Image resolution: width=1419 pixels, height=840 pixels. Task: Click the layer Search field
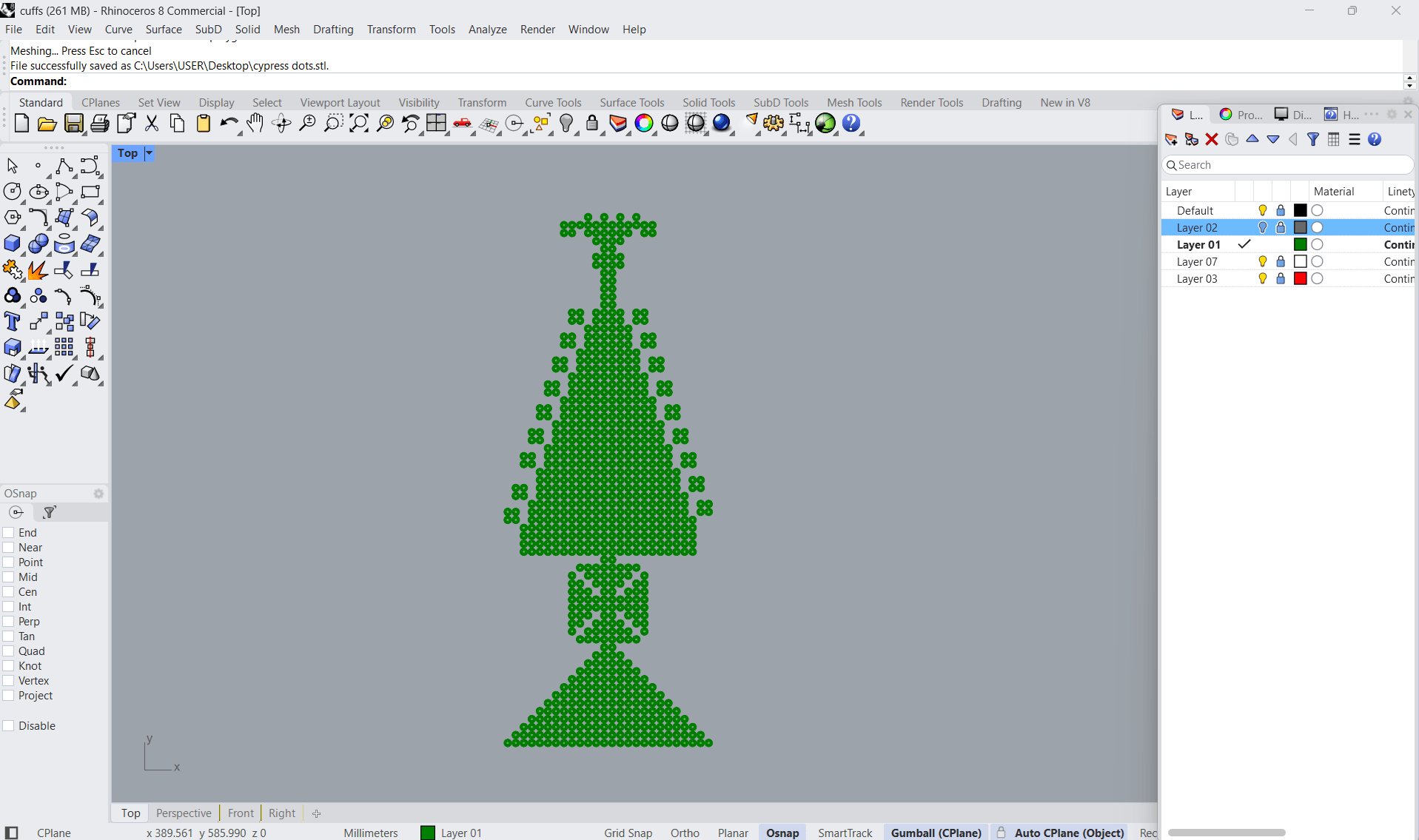[x=1288, y=165]
